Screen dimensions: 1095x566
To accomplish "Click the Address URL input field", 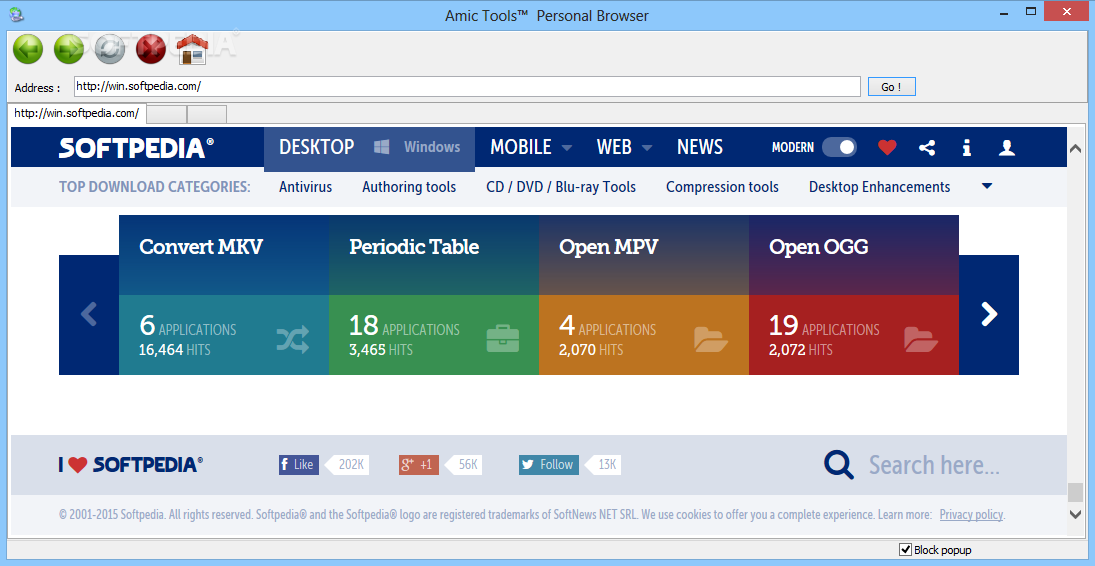I will [467, 87].
